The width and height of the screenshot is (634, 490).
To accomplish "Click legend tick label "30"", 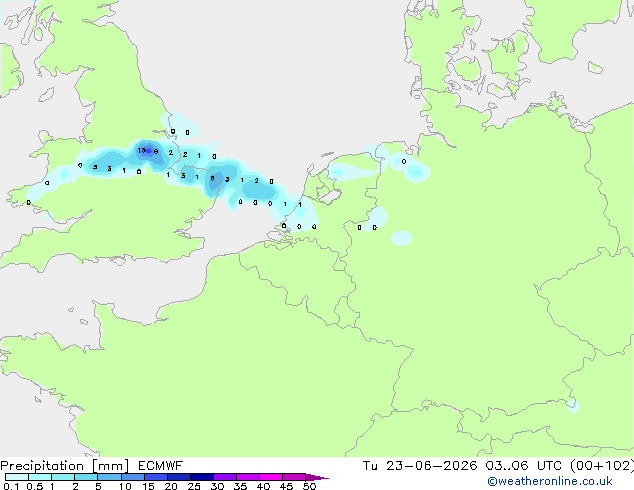I will tap(217, 486).
